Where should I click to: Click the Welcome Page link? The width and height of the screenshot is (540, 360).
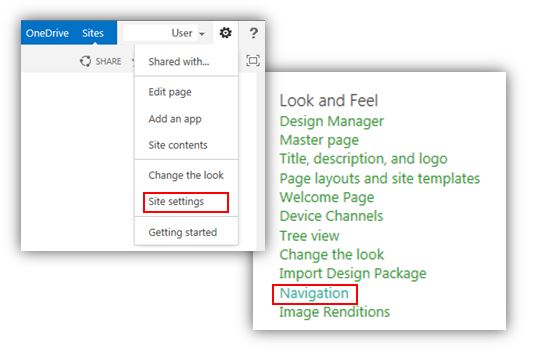point(326,197)
